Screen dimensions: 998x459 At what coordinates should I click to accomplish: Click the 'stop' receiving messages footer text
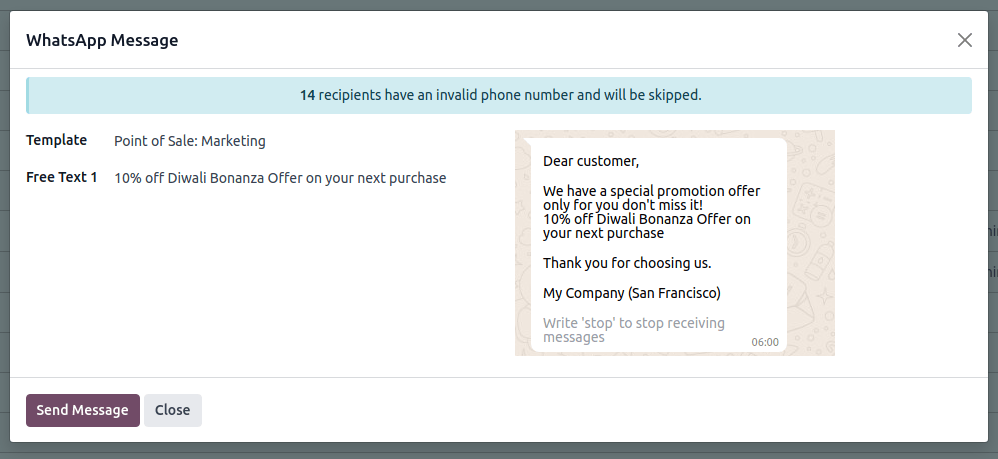point(633,330)
